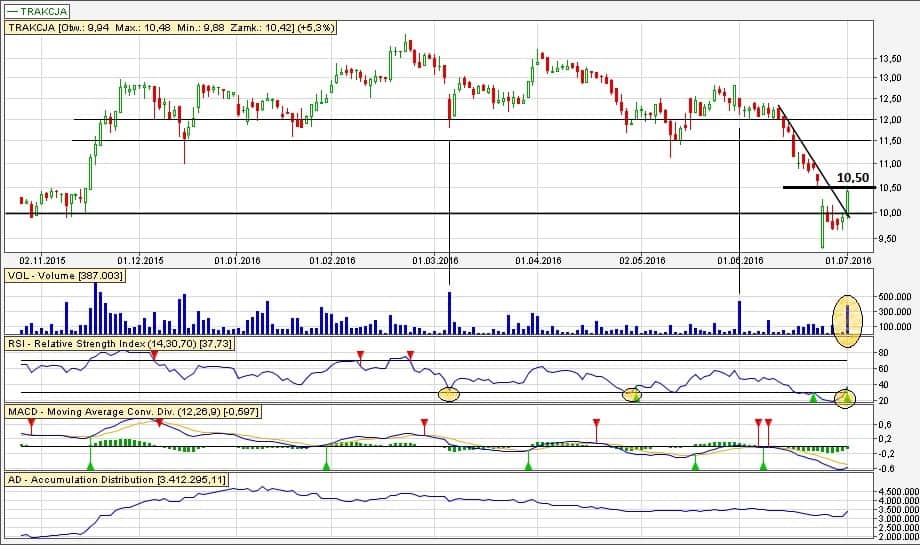
Task: Select the descending black trendline on price chart
Action: [810, 157]
